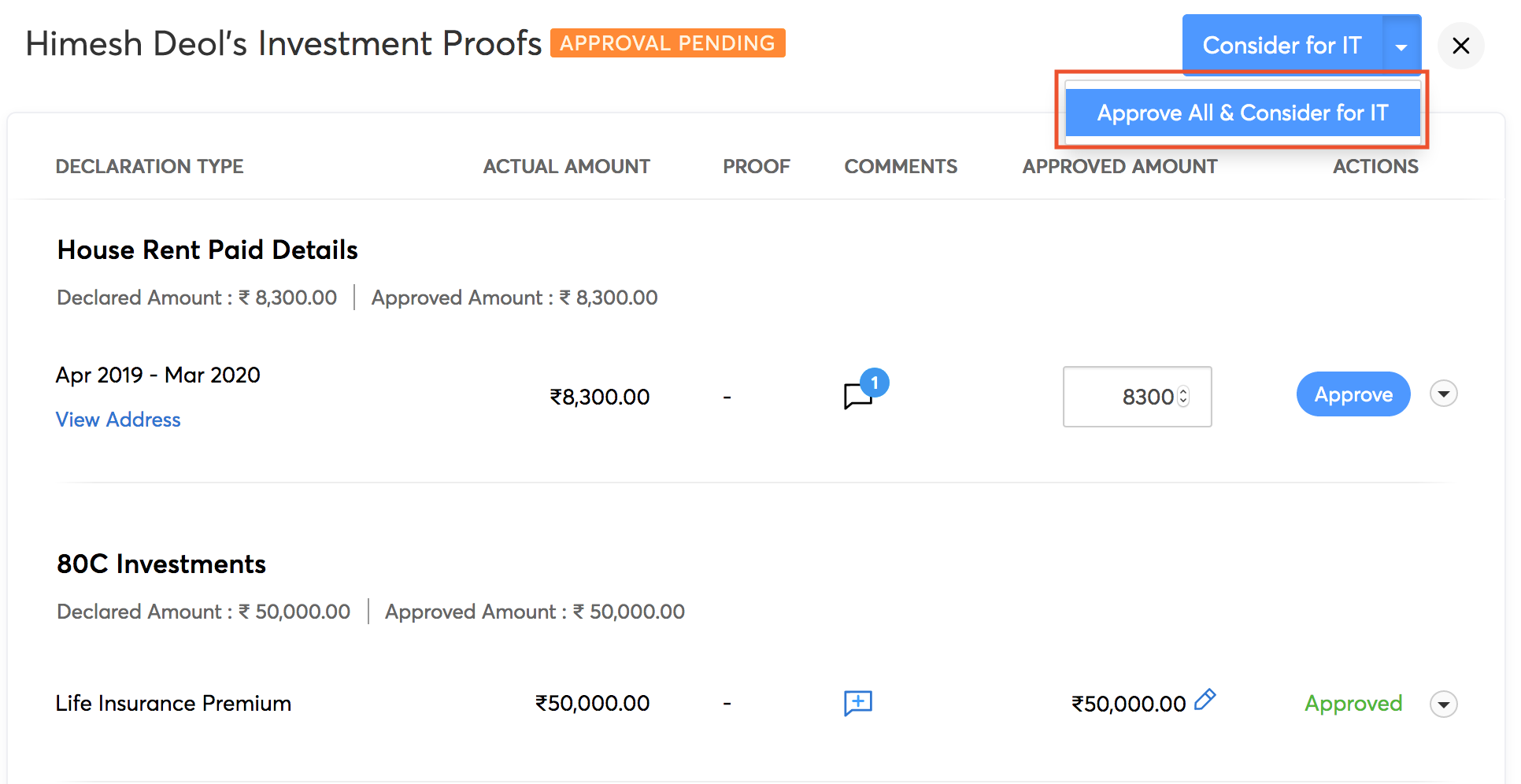Open the House Rent comment bubble
The image size is (1521, 784).
coord(860,395)
